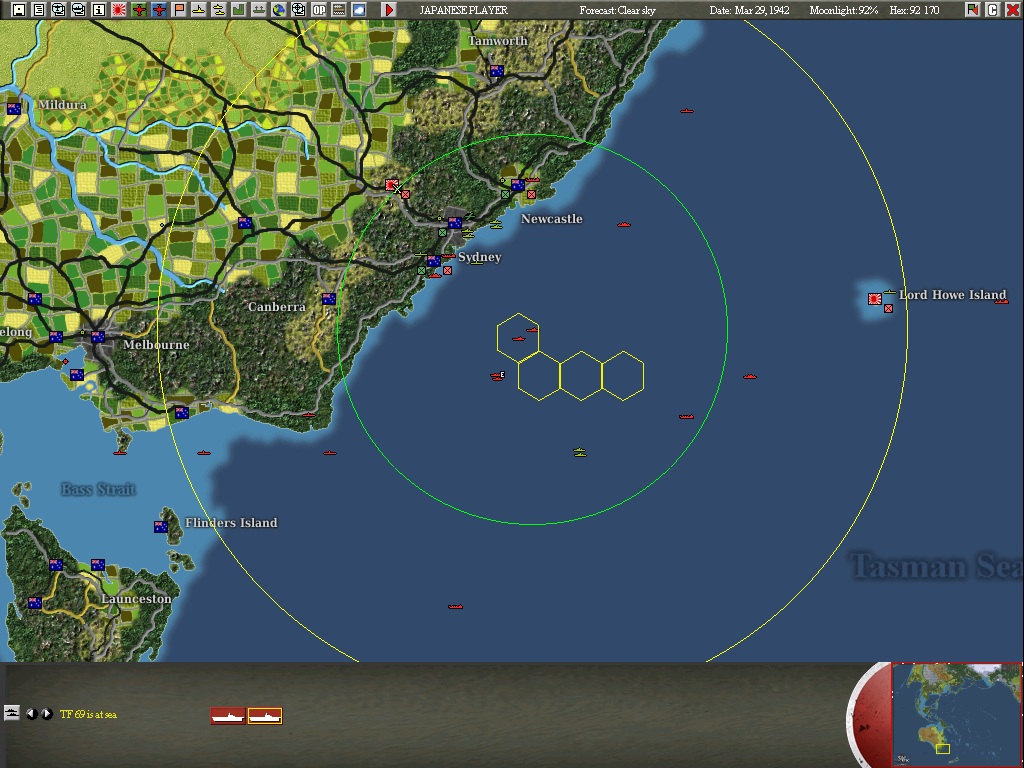Screen dimensions: 1024x768
Task: Click the Pacific minimap thumbnail
Action: (x=956, y=714)
